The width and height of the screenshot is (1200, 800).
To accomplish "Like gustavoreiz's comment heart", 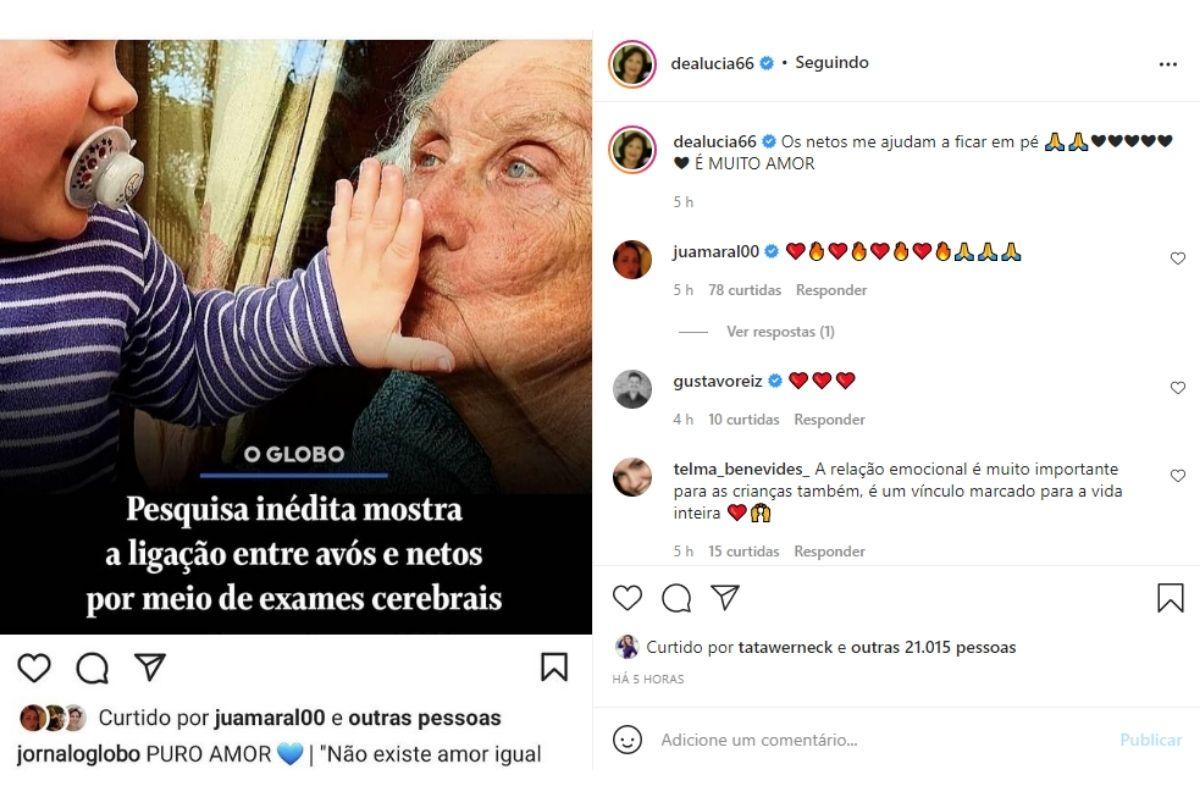I will 1178,388.
